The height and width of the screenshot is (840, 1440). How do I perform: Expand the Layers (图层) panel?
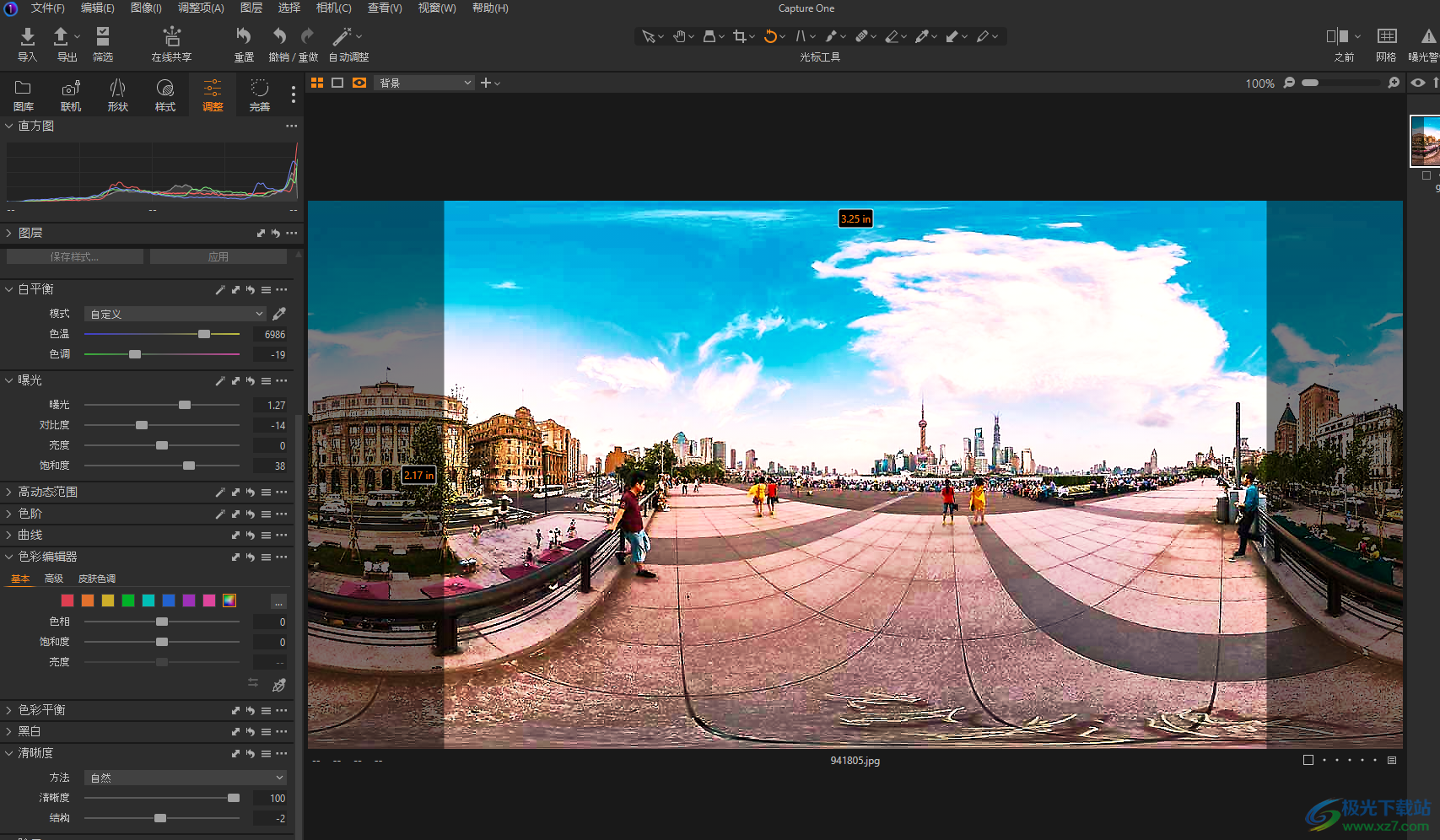click(9, 233)
